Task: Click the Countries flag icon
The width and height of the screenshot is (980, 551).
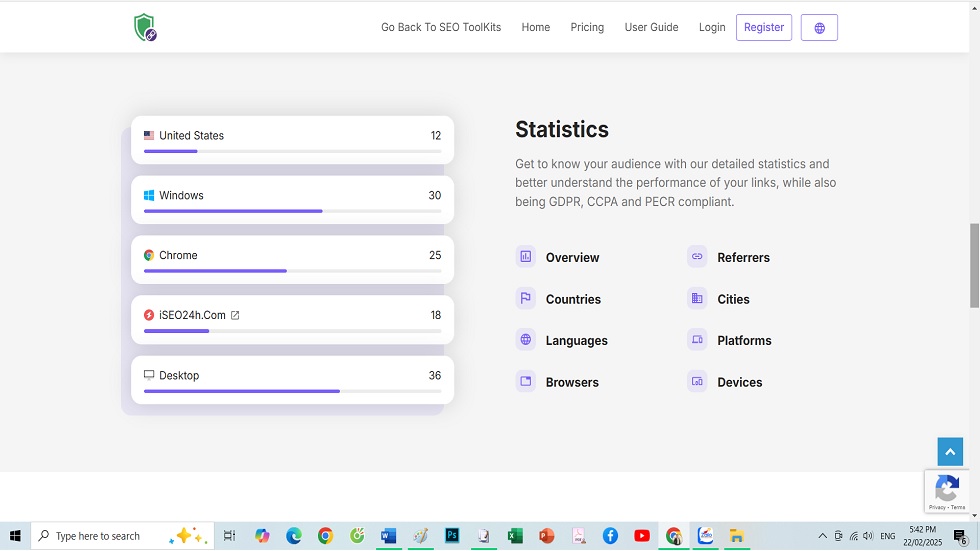Action: [x=526, y=299]
